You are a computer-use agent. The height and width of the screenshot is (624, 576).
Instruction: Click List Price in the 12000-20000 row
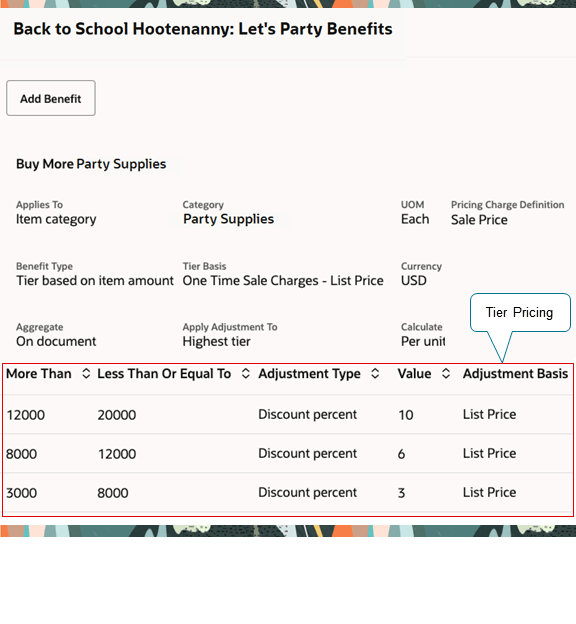pyautogui.click(x=489, y=415)
